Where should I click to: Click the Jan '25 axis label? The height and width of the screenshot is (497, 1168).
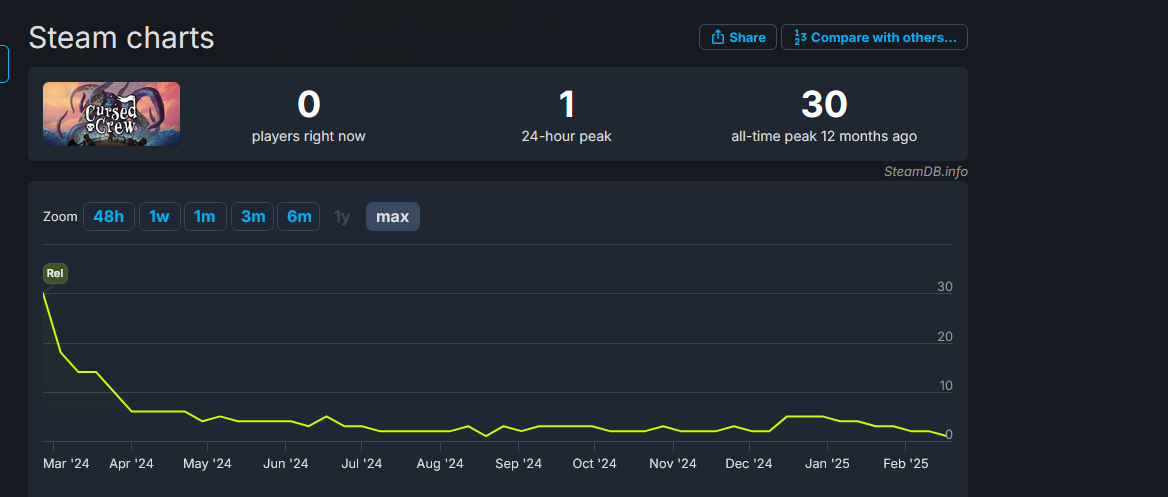[x=827, y=463]
